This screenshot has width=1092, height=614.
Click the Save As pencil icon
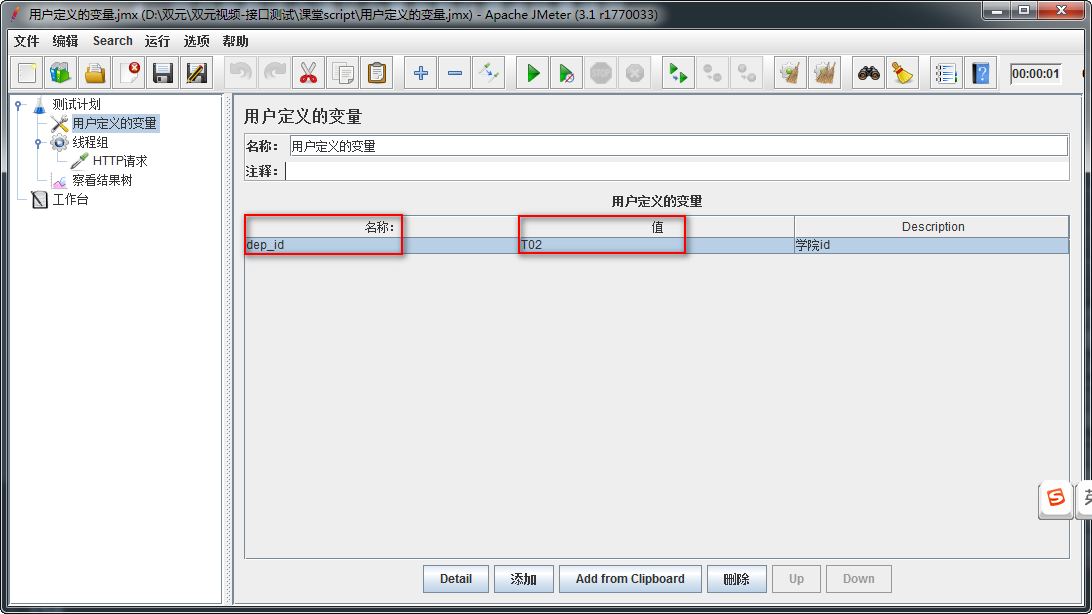tap(197, 73)
